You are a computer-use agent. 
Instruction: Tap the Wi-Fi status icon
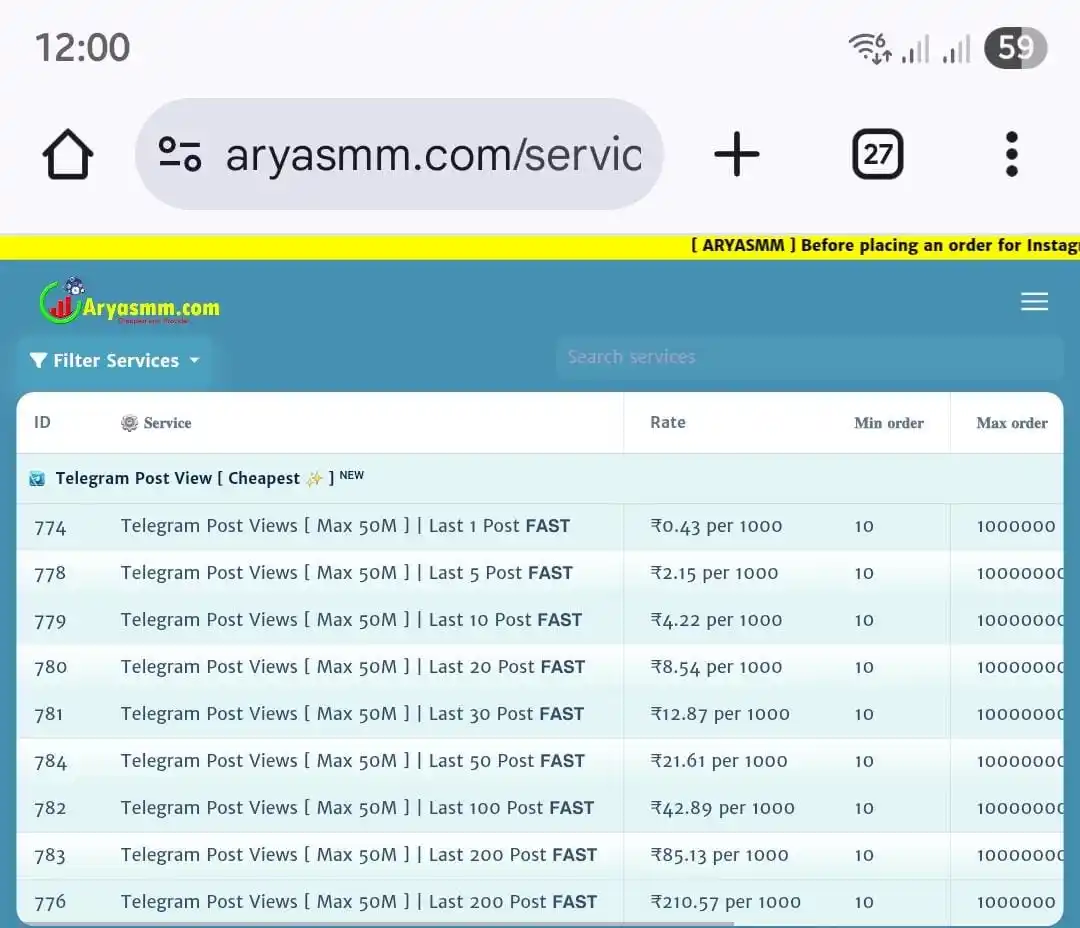click(870, 48)
